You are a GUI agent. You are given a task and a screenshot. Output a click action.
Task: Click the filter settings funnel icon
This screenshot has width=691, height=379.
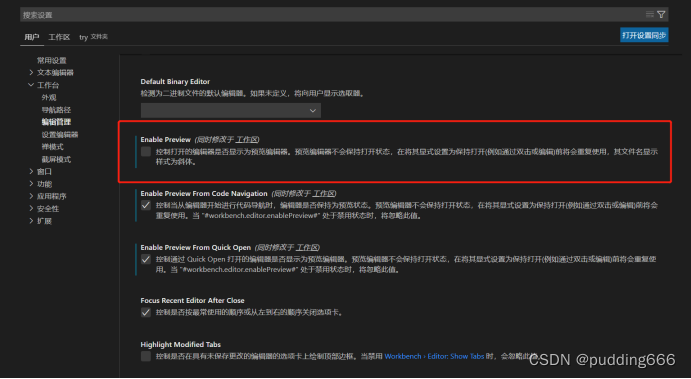tap(661, 15)
